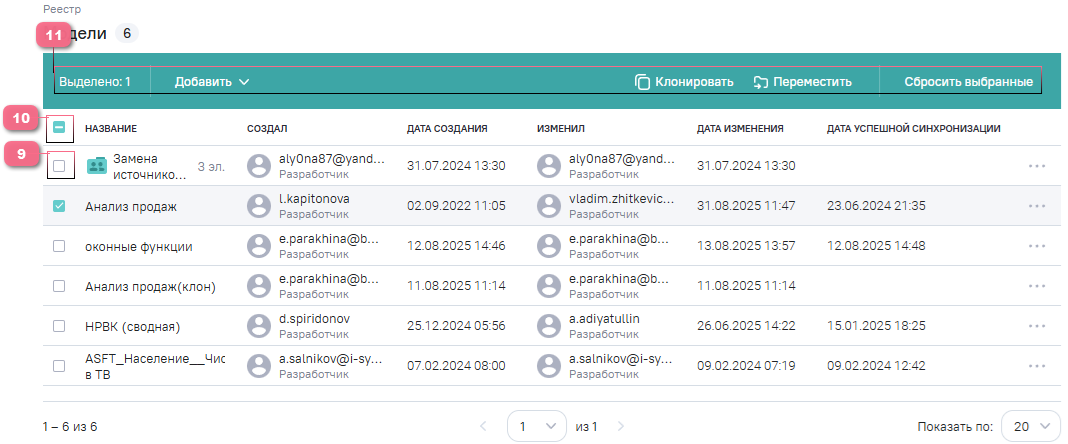This screenshot has width=1068, height=444.
Task: Open three-dots menu for ASFT_Население row
Action: pyautogui.click(x=1036, y=366)
